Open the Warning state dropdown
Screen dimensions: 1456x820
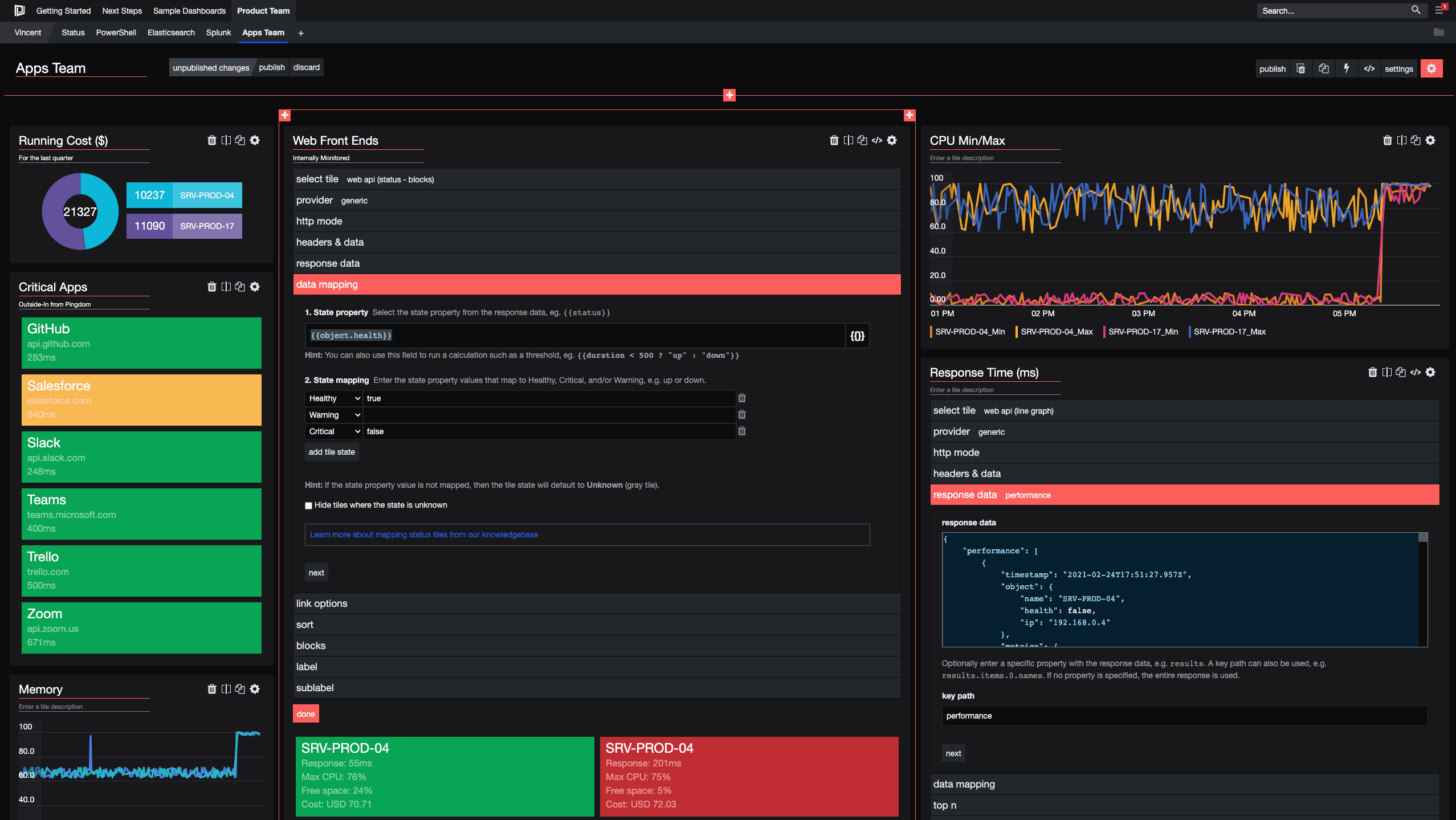coord(335,415)
